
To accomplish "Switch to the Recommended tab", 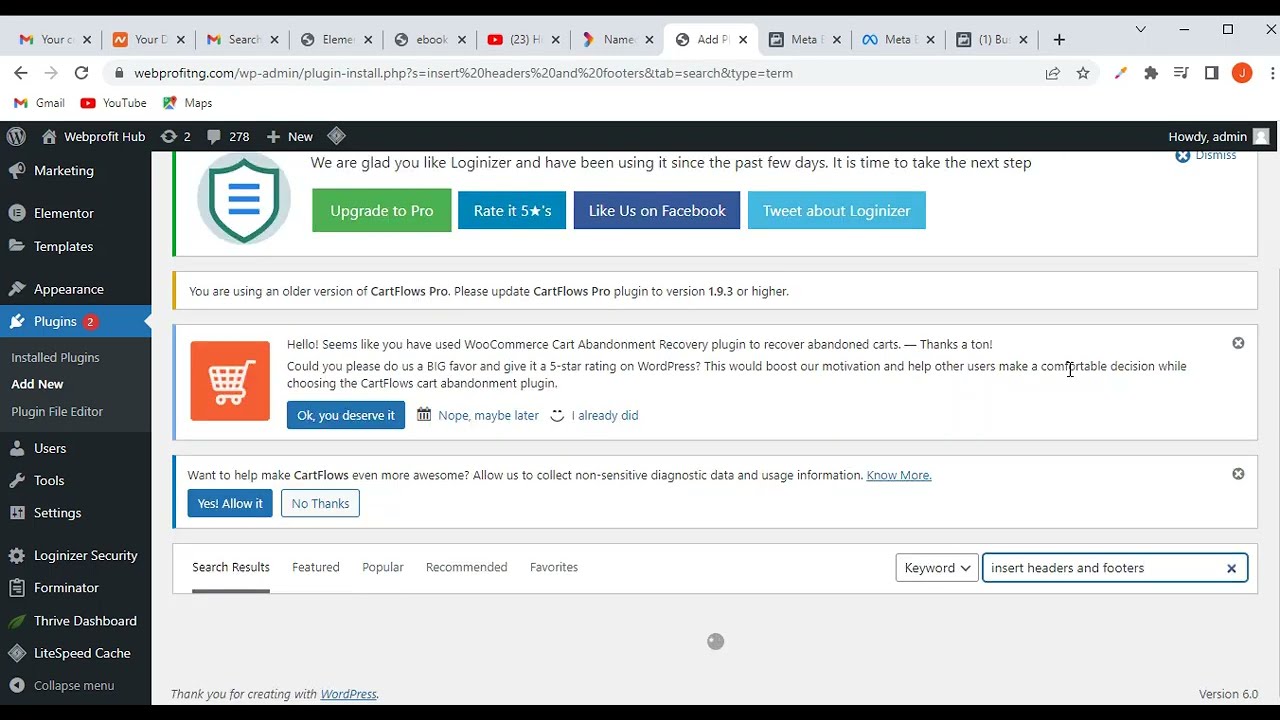I will 467,567.
